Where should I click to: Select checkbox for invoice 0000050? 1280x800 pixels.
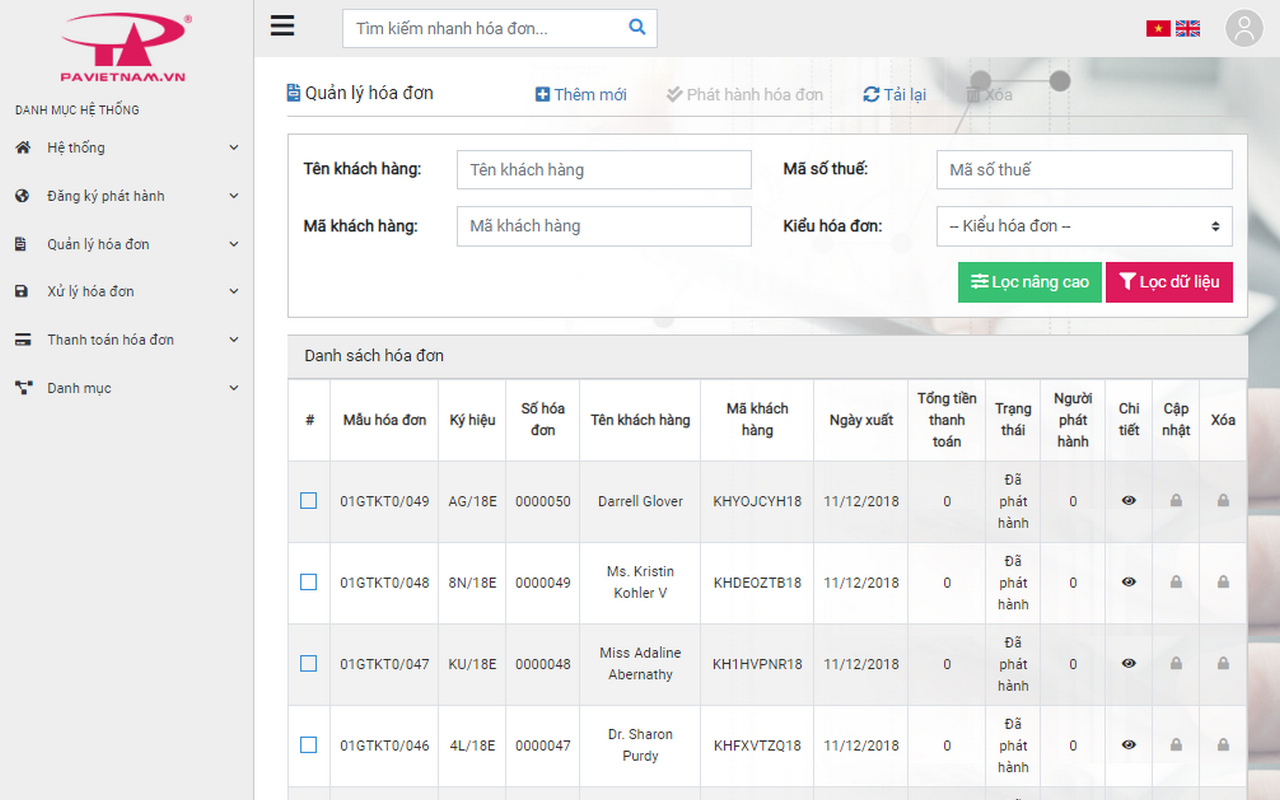click(309, 501)
